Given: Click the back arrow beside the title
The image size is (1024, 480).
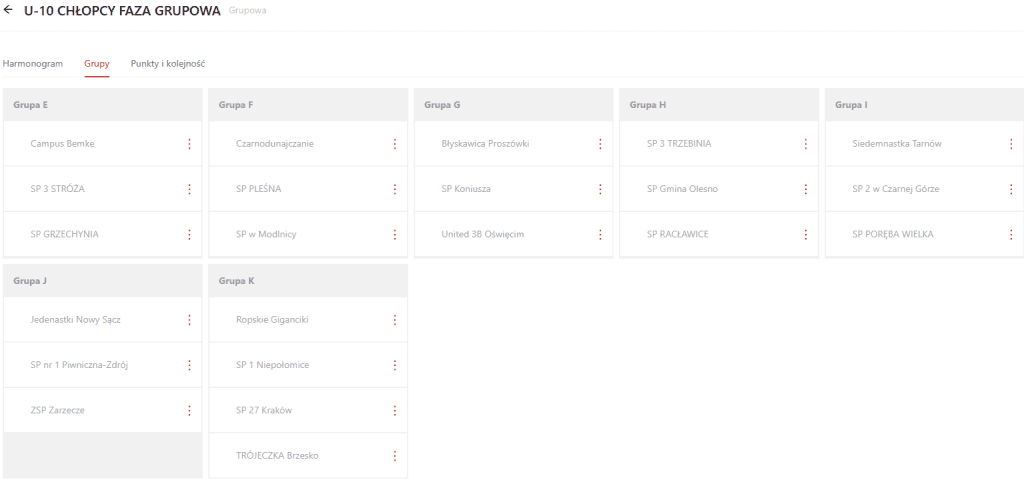Looking at the screenshot, I should 9,10.
